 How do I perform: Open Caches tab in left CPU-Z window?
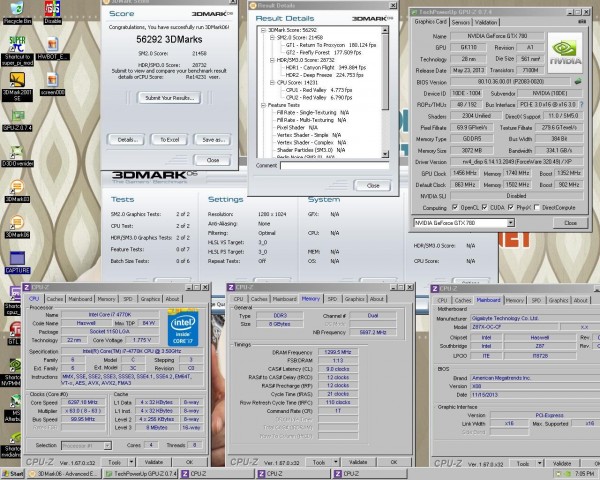pyautogui.click(x=55, y=299)
